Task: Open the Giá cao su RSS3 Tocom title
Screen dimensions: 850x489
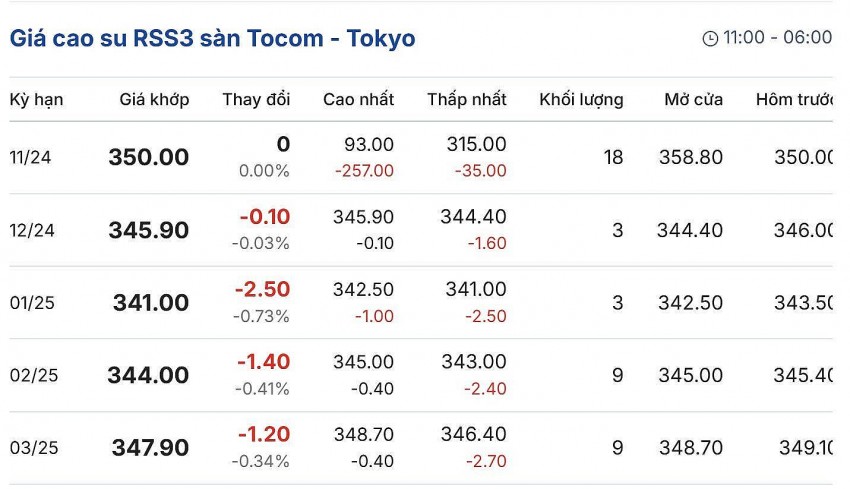Action: point(212,38)
